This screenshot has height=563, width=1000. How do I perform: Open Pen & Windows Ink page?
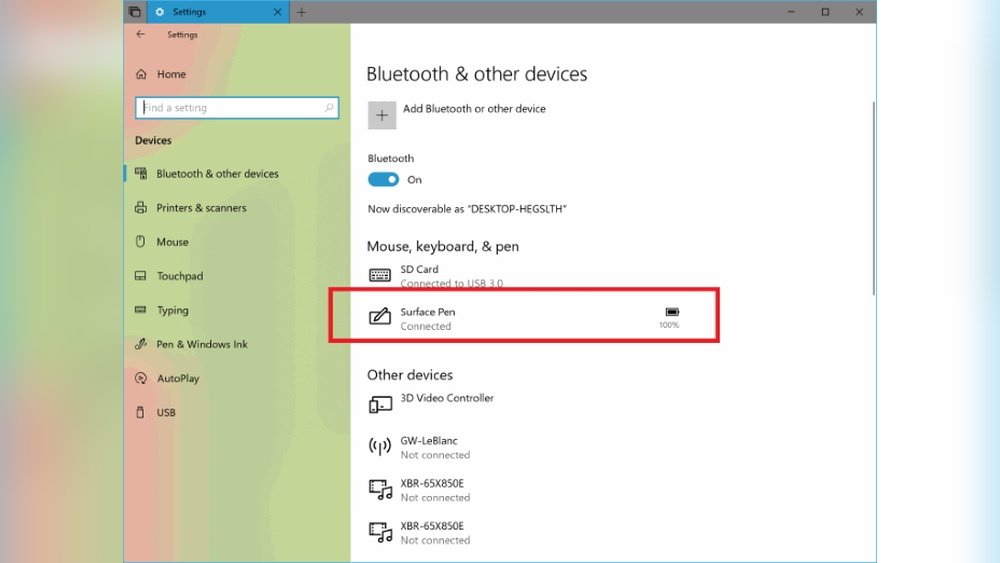202,344
